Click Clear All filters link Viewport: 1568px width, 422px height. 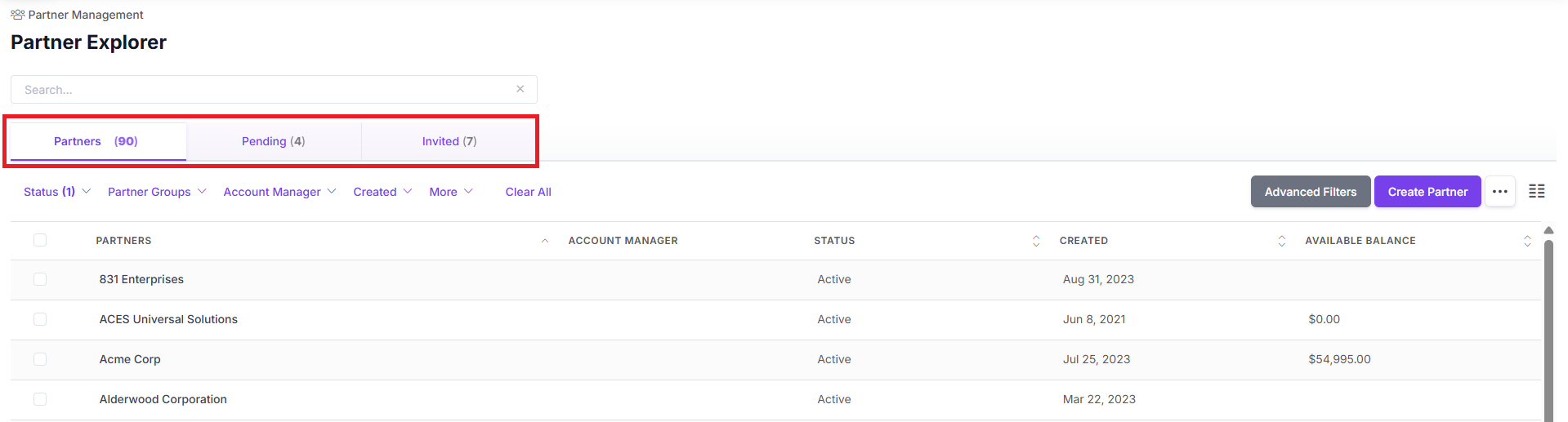click(x=528, y=192)
